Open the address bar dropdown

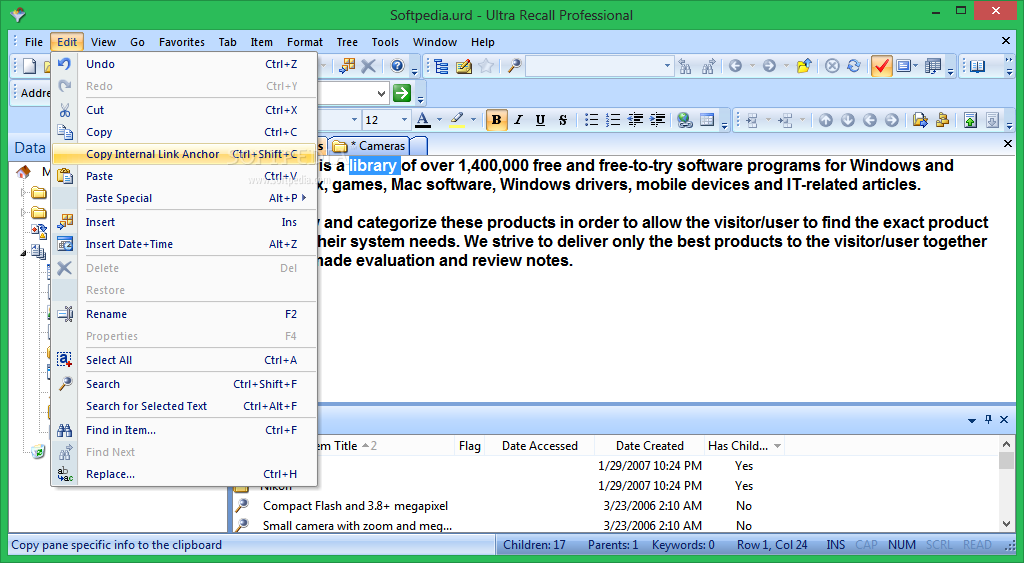point(381,93)
